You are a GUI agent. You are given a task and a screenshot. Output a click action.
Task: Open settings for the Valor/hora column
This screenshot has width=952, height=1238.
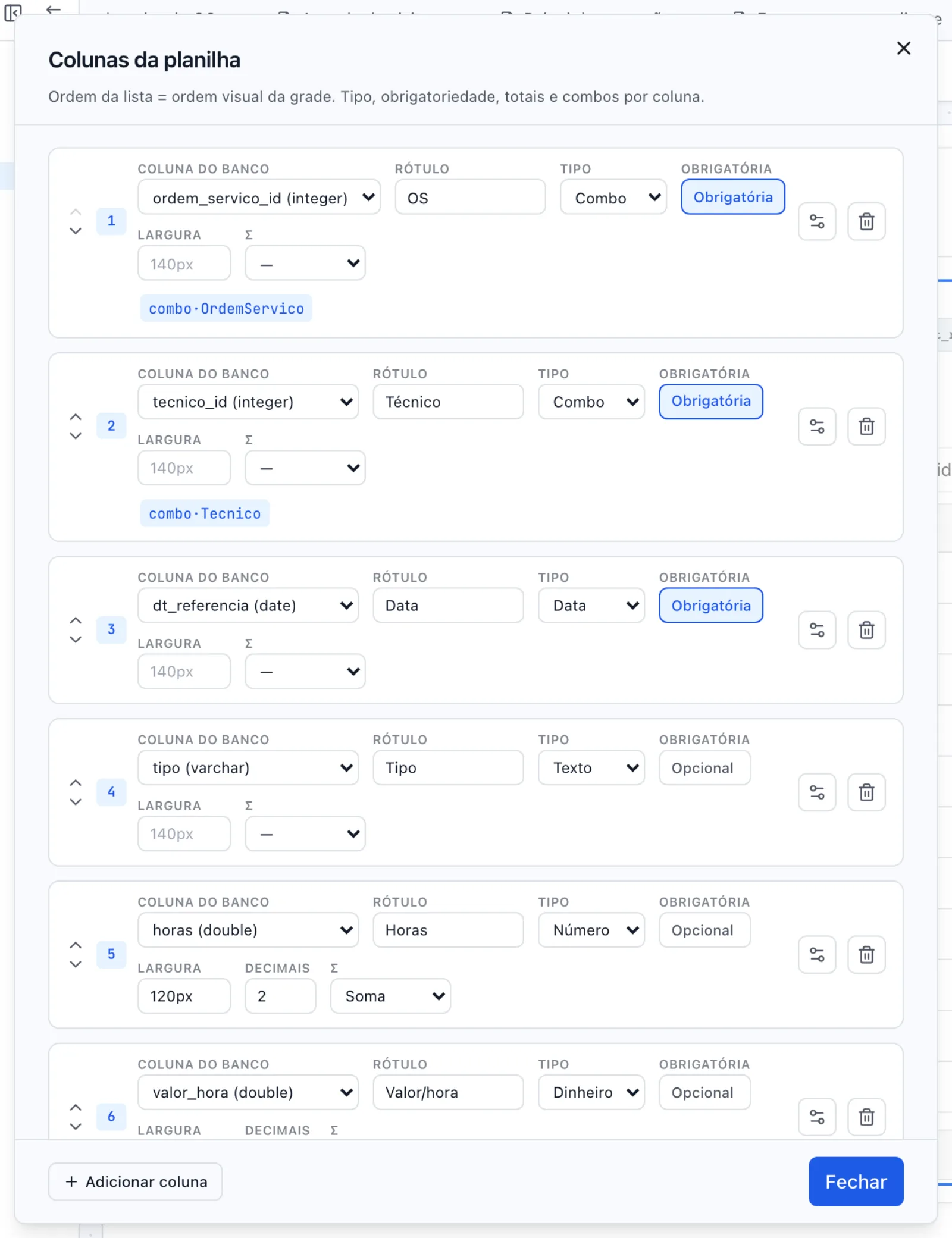pos(817,1117)
